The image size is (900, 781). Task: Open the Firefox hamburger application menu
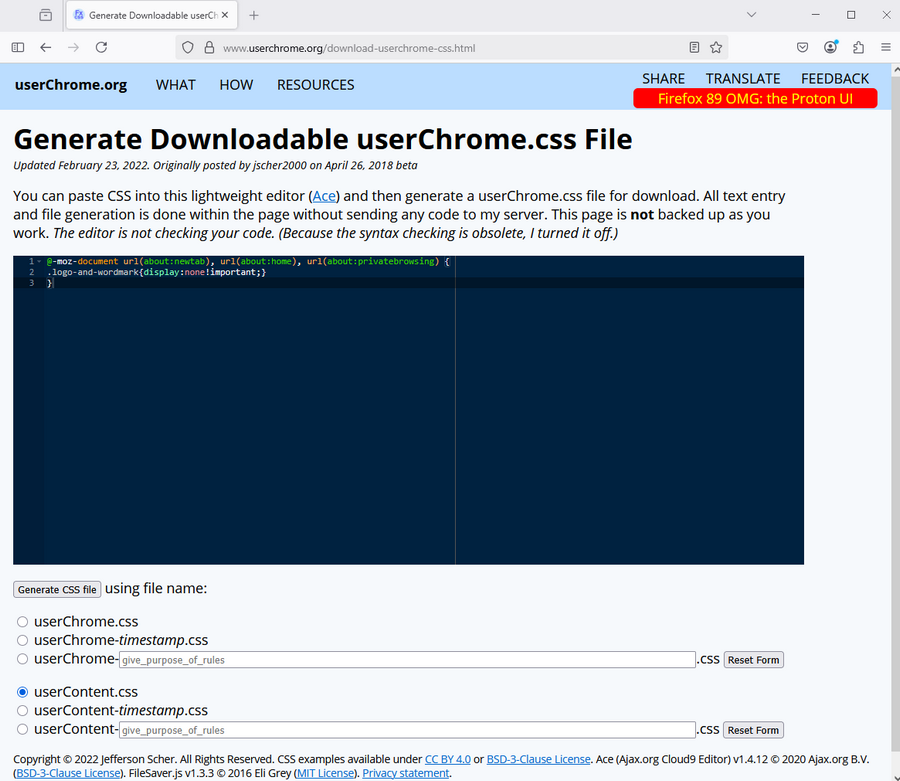tap(885, 47)
